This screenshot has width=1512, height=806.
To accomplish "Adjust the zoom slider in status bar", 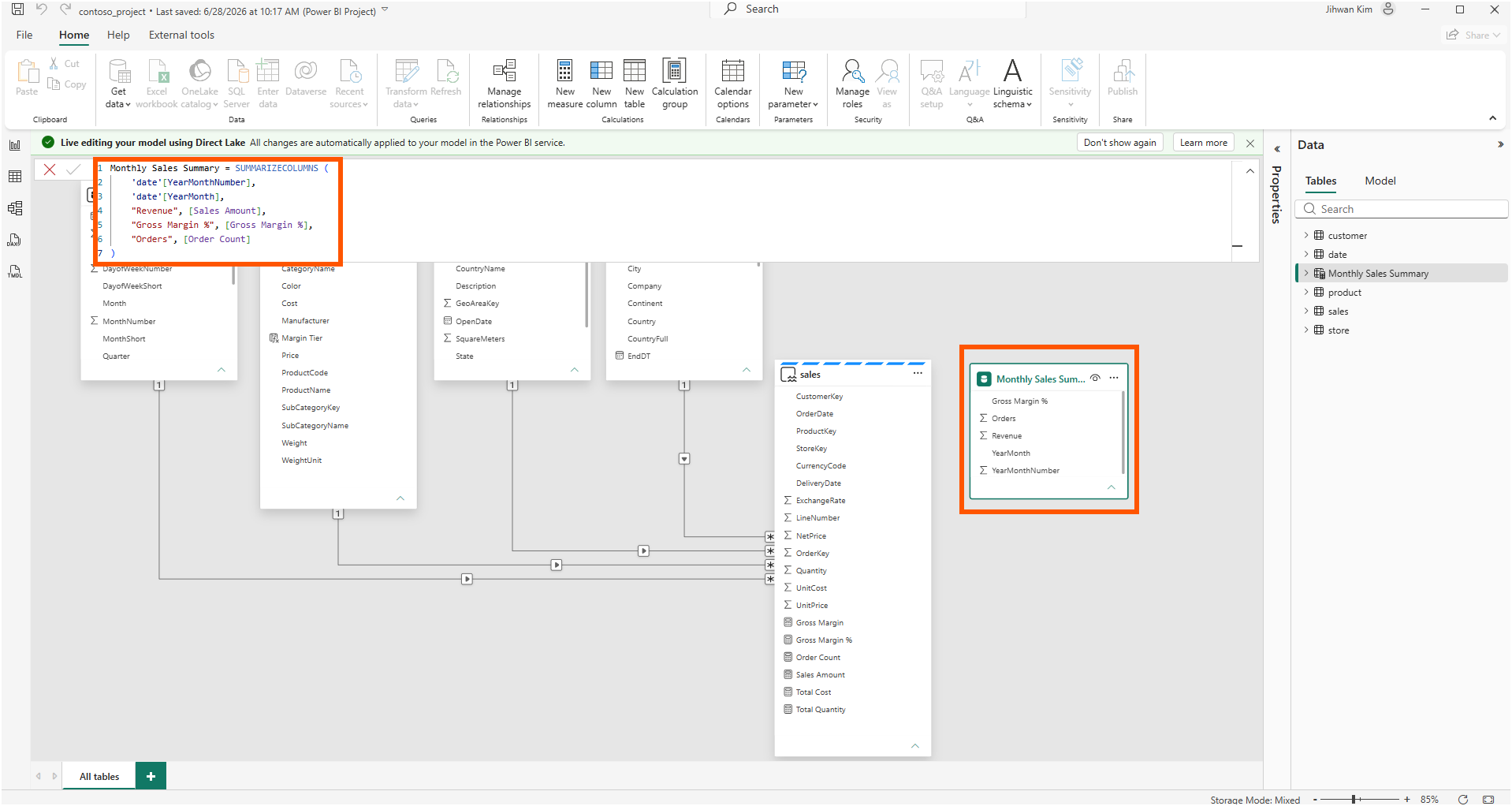I will pos(1354,799).
